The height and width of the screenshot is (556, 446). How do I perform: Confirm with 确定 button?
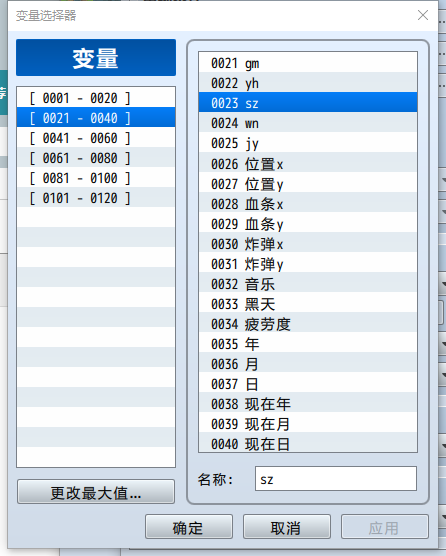tap(189, 527)
